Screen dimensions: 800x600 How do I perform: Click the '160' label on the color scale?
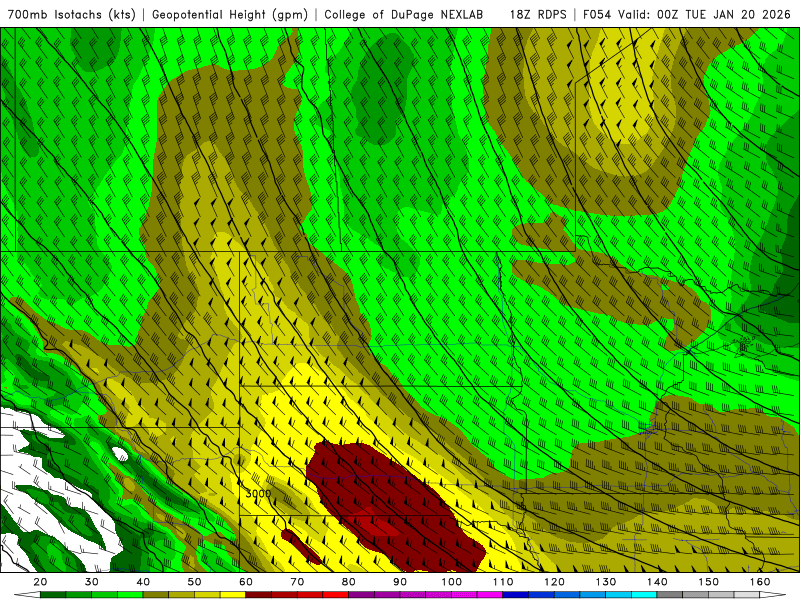coord(760,582)
